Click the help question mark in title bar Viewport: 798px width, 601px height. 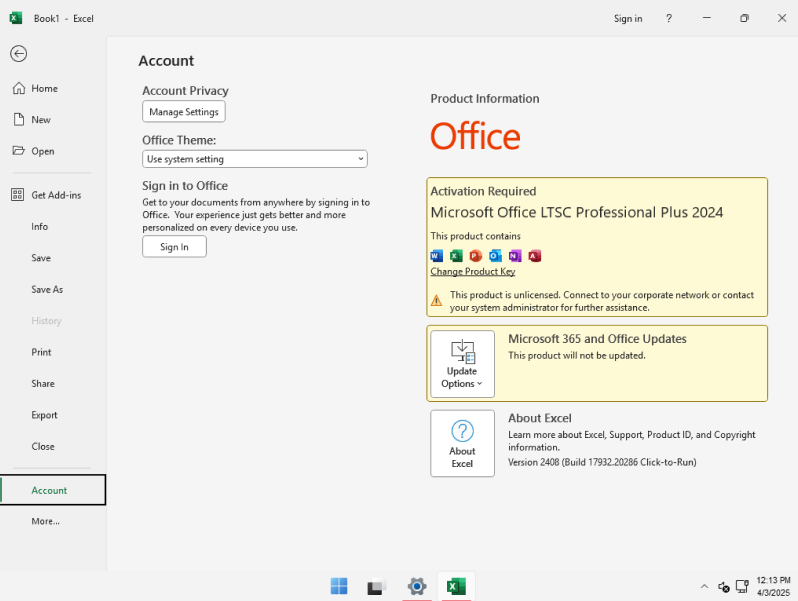[x=669, y=18]
